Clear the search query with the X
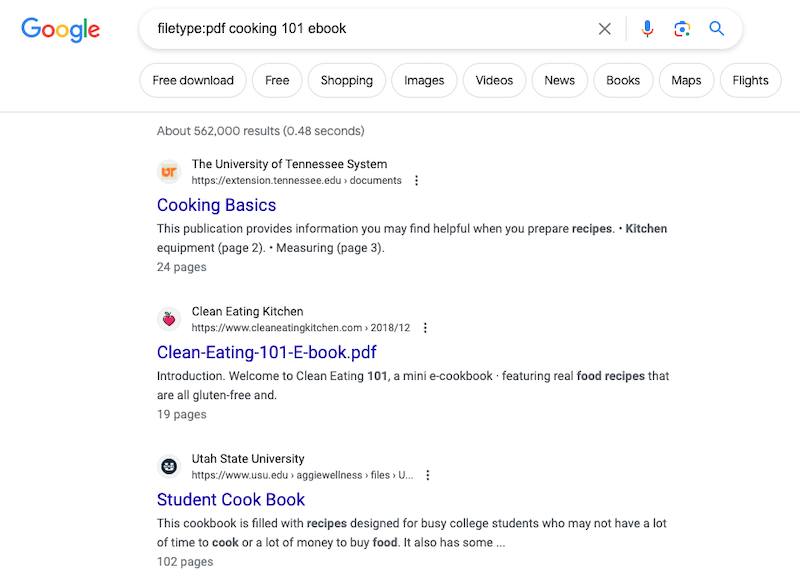 605,29
